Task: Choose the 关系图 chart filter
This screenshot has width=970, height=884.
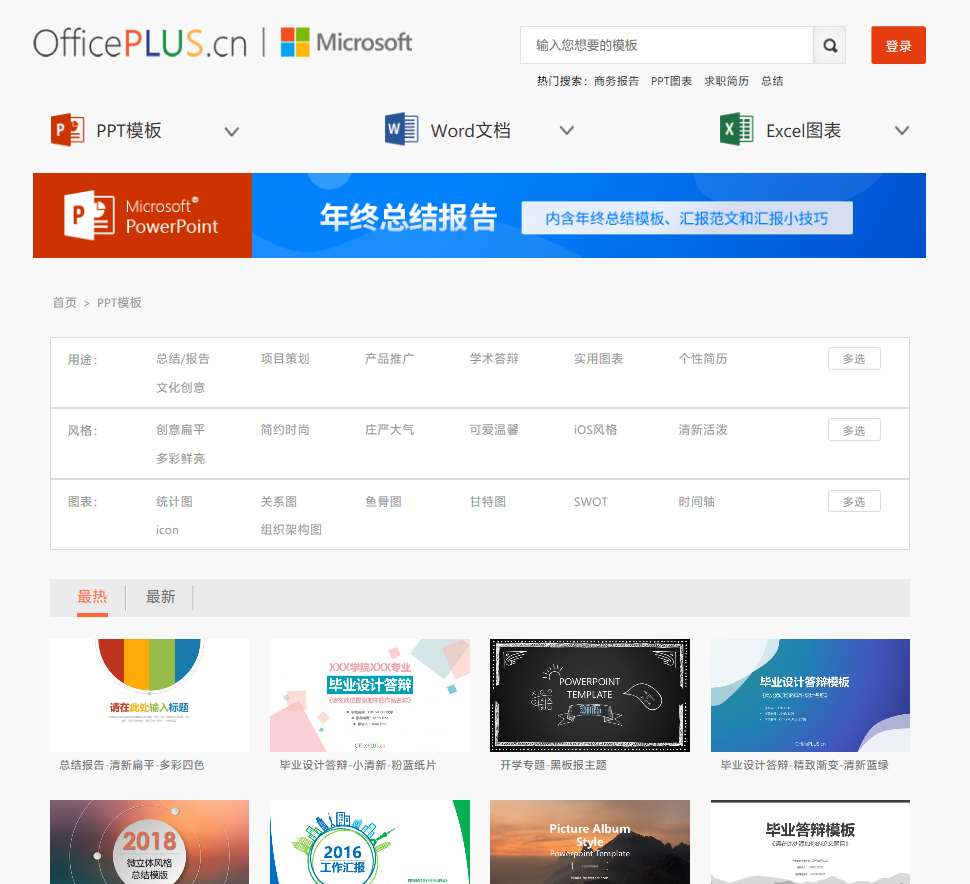Action: pos(278,502)
